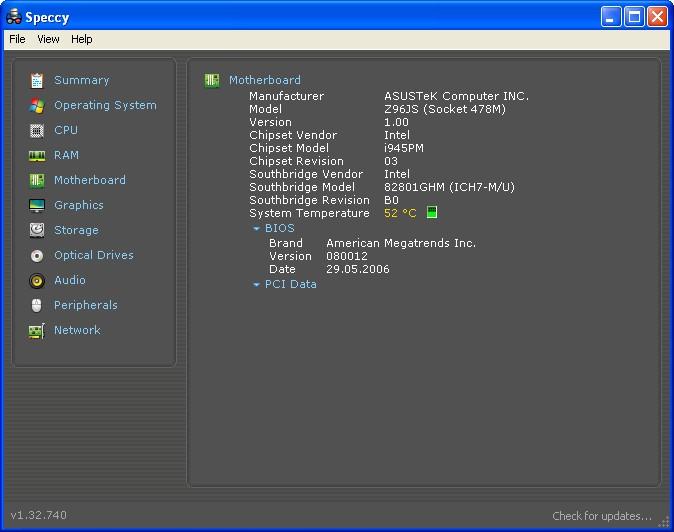Click the Optical Drives disc icon
This screenshot has width=674, height=532.
pyautogui.click(x=37, y=256)
